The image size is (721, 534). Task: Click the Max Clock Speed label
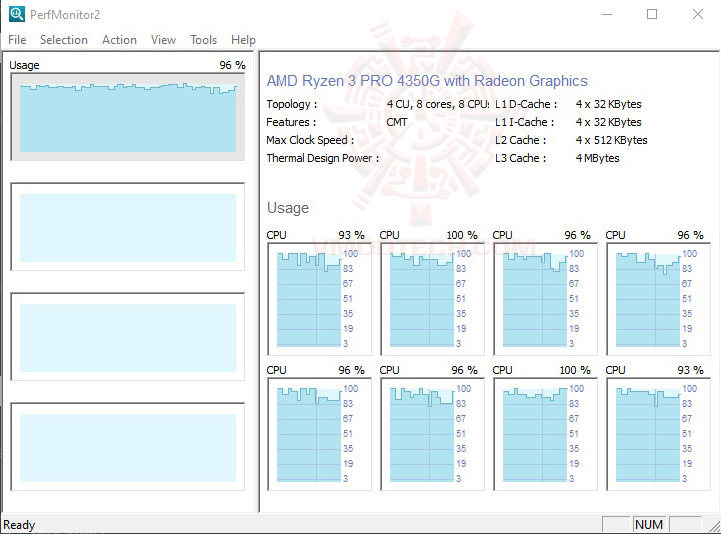tap(310, 140)
